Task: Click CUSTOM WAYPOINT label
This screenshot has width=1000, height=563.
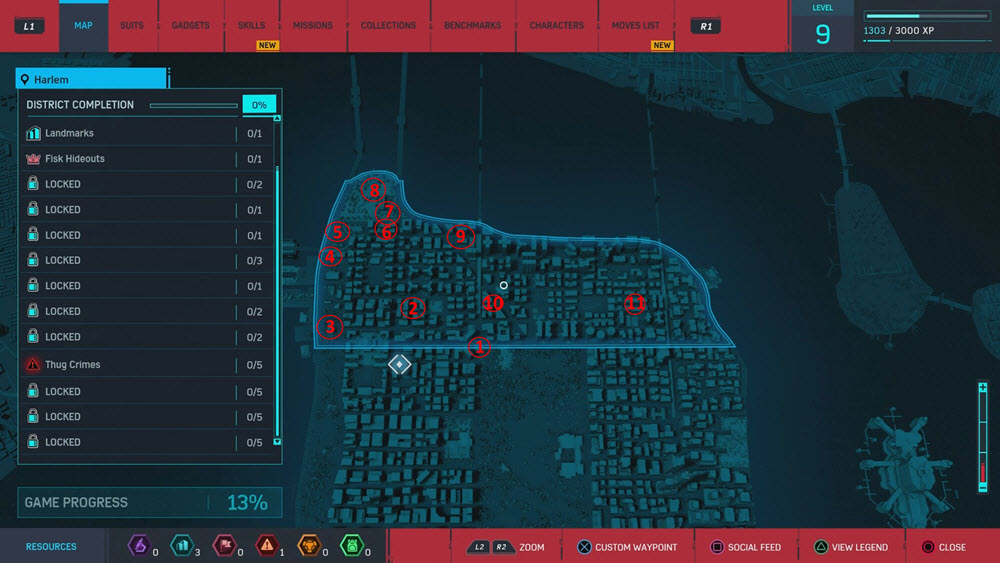Action: point(635,547)
